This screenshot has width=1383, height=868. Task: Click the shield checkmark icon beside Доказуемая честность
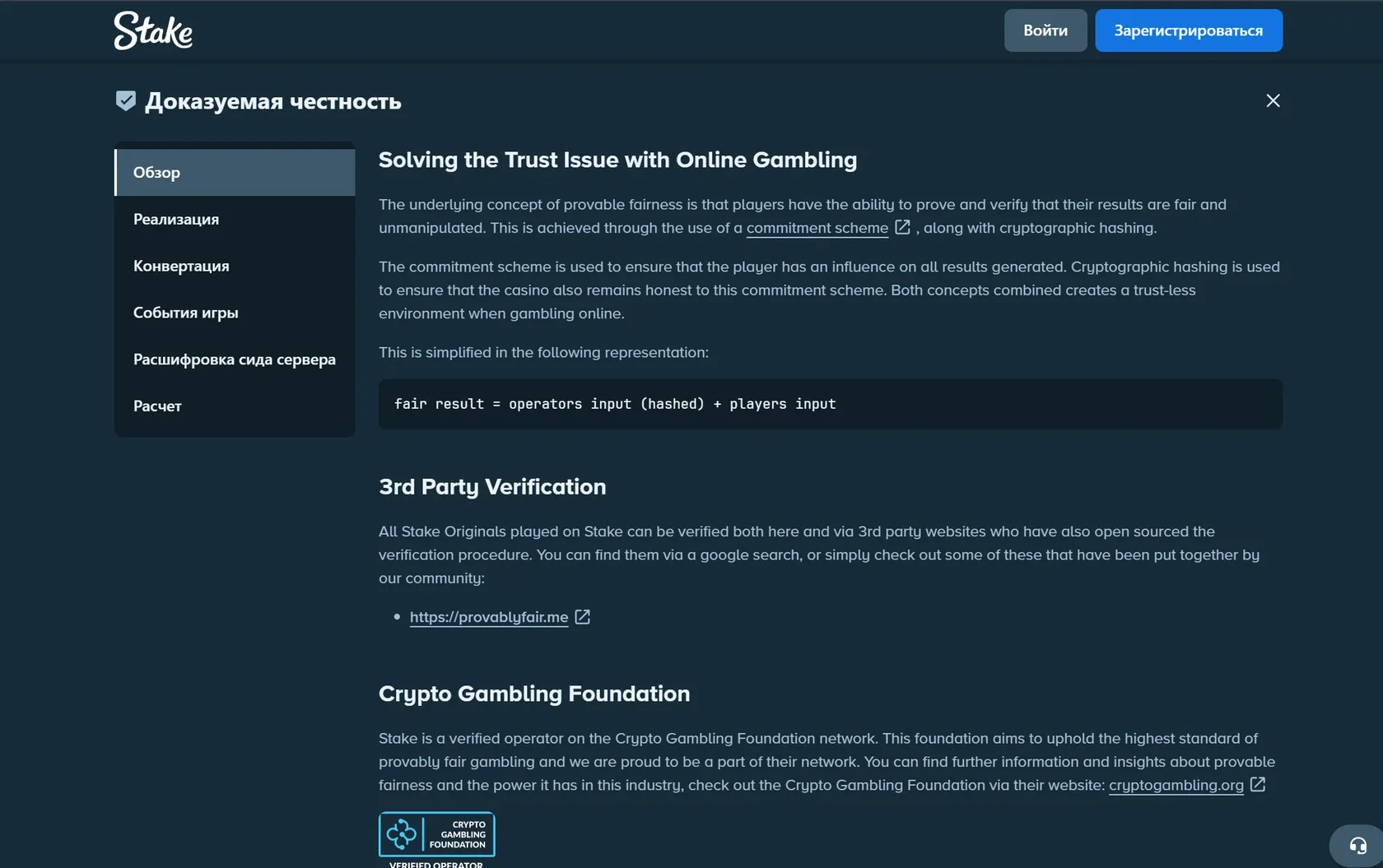coord(126,100)
